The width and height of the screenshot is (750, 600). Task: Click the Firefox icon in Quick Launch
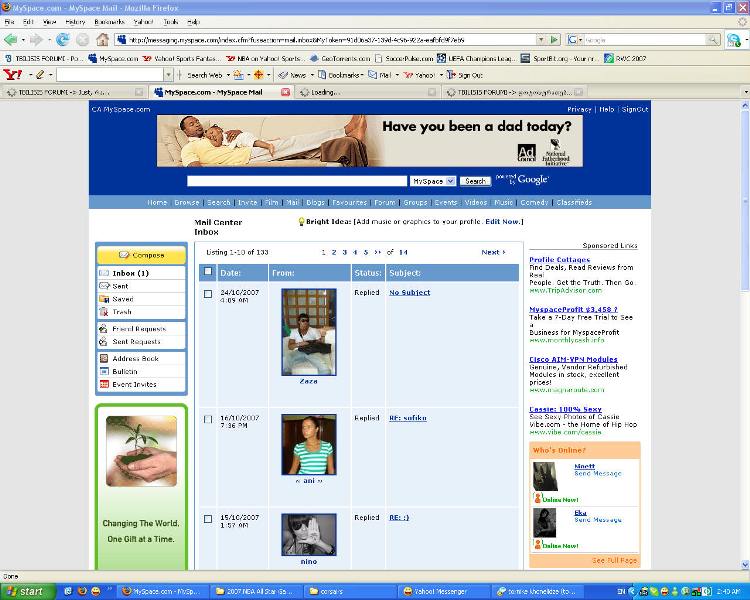tap(82, 591)
